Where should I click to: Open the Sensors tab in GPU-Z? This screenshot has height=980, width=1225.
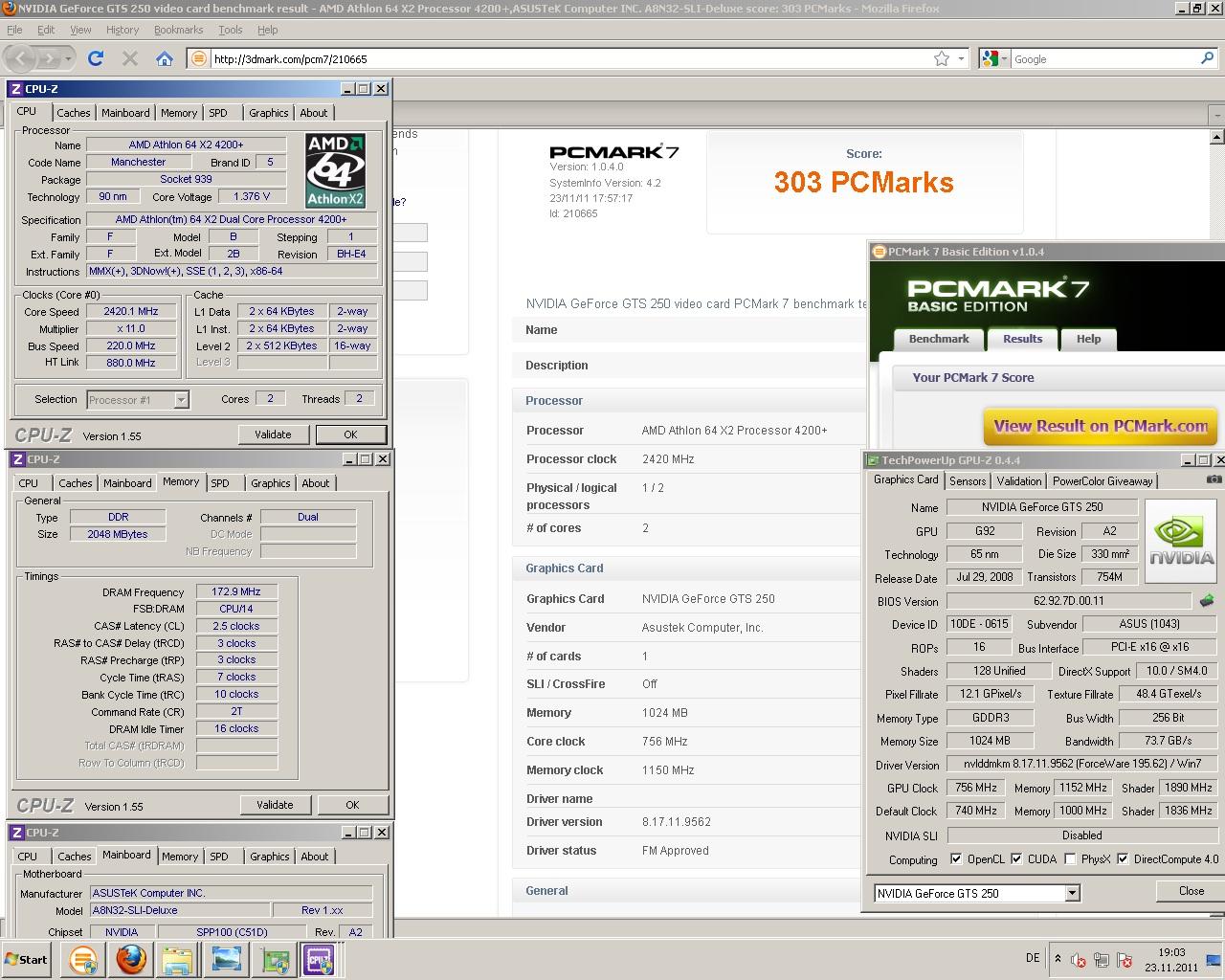click(x=968, y=480)
